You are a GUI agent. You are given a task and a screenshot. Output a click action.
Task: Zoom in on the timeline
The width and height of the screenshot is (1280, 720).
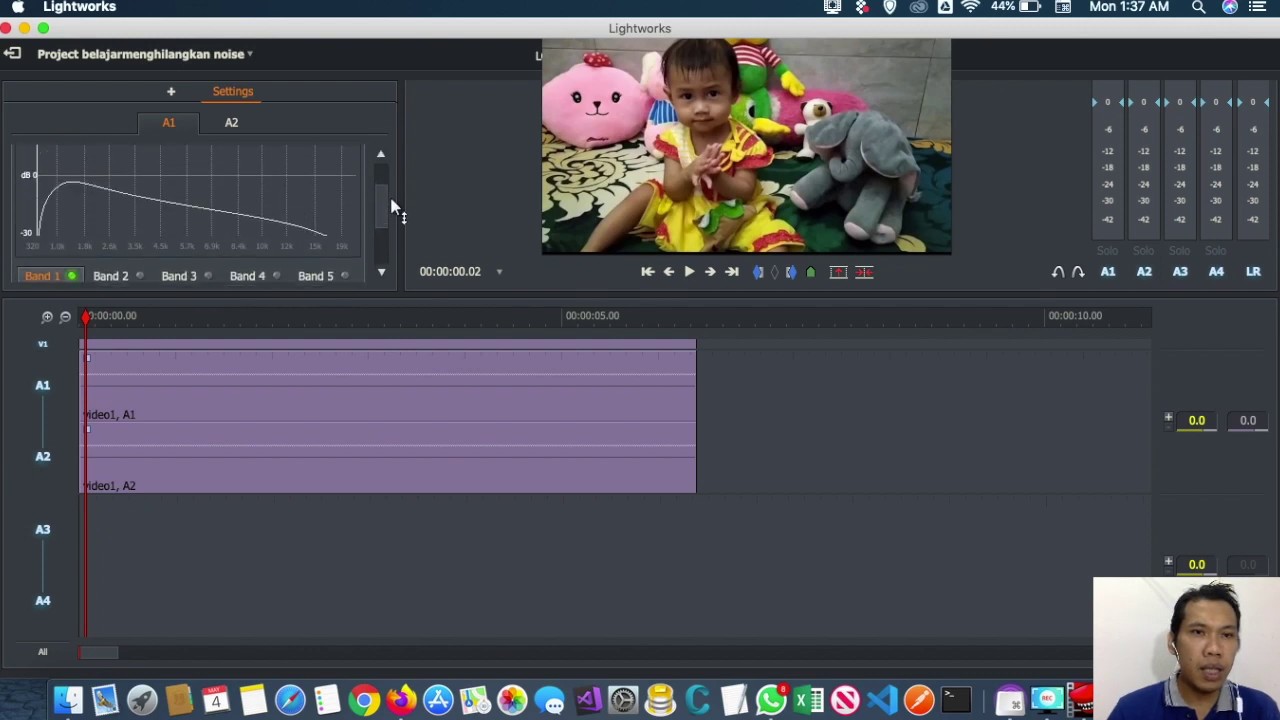point(47,317)
